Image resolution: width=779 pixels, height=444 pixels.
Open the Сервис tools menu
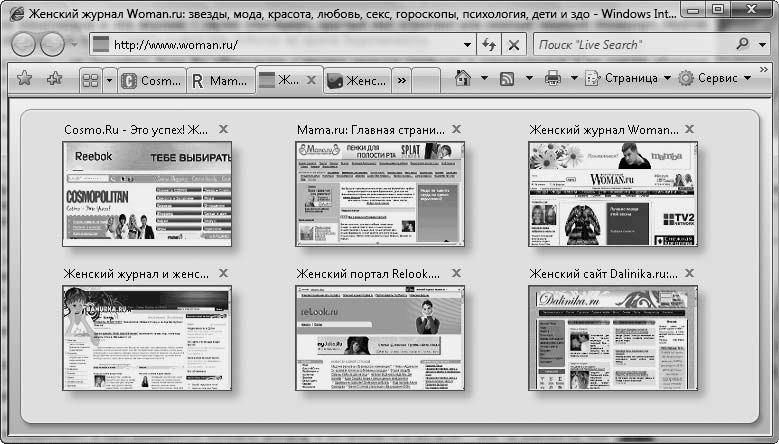tap(714, 79)
